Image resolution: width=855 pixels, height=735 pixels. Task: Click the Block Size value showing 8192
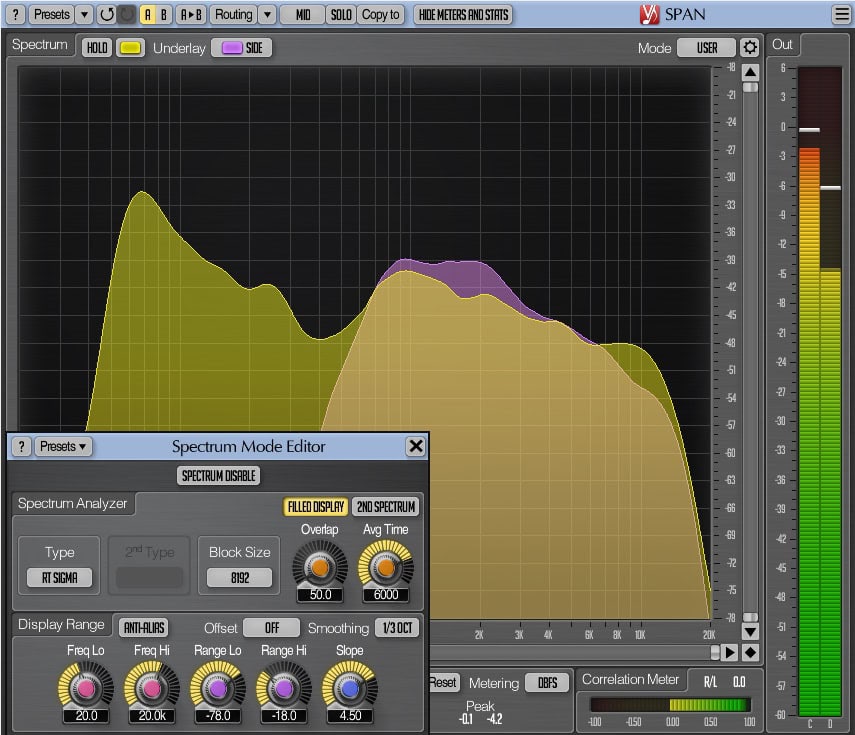click(x=239, y=577)
